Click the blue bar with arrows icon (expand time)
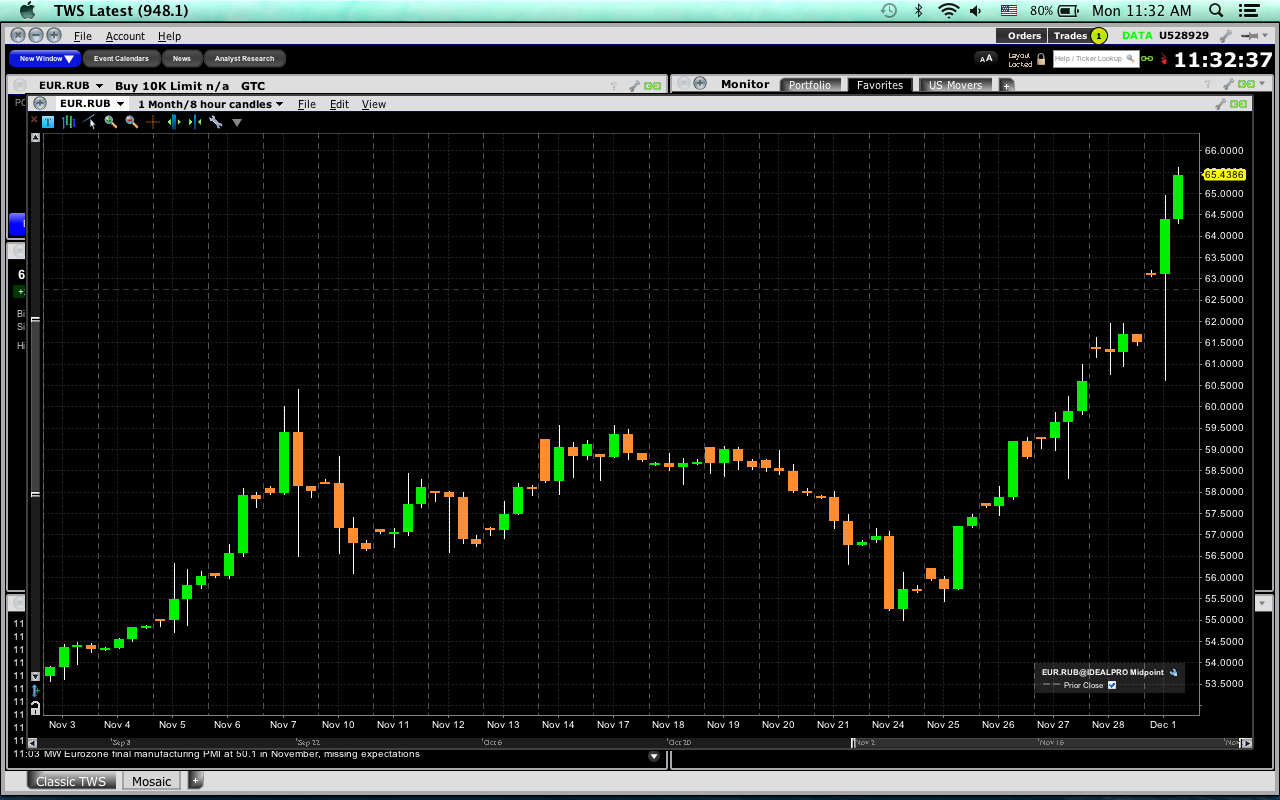 [174, 122]
